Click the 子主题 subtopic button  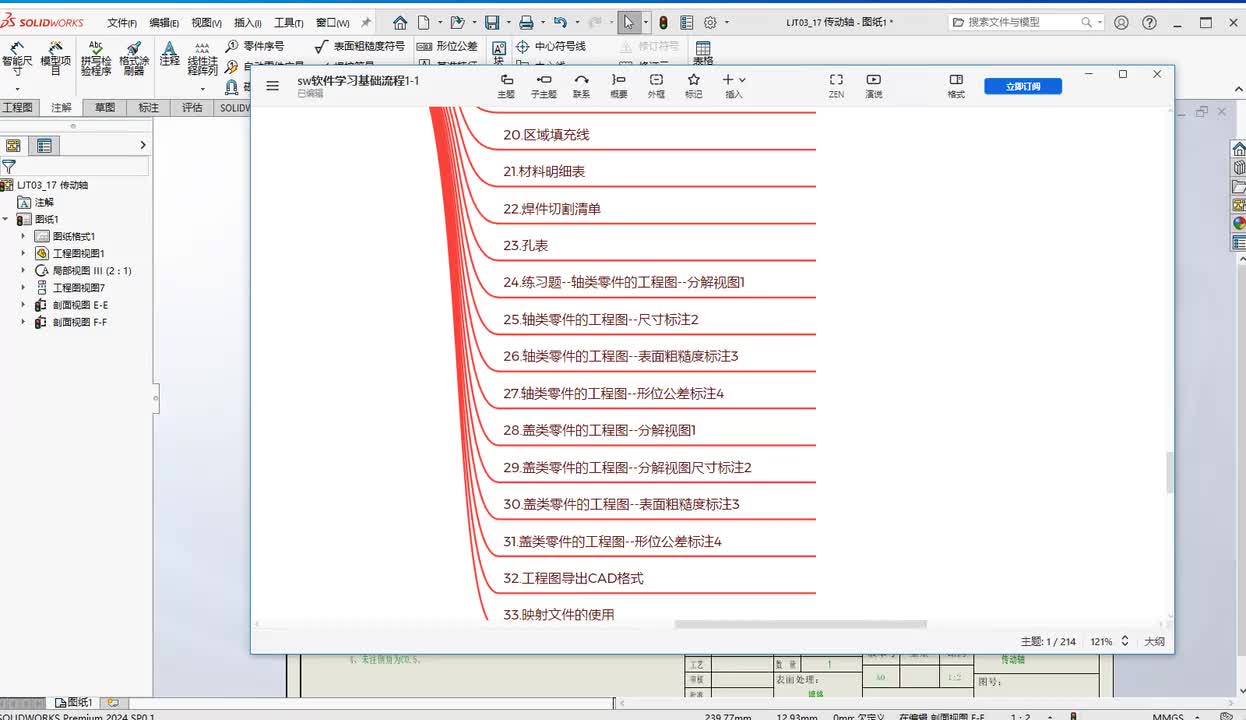[x=544, y=86]
